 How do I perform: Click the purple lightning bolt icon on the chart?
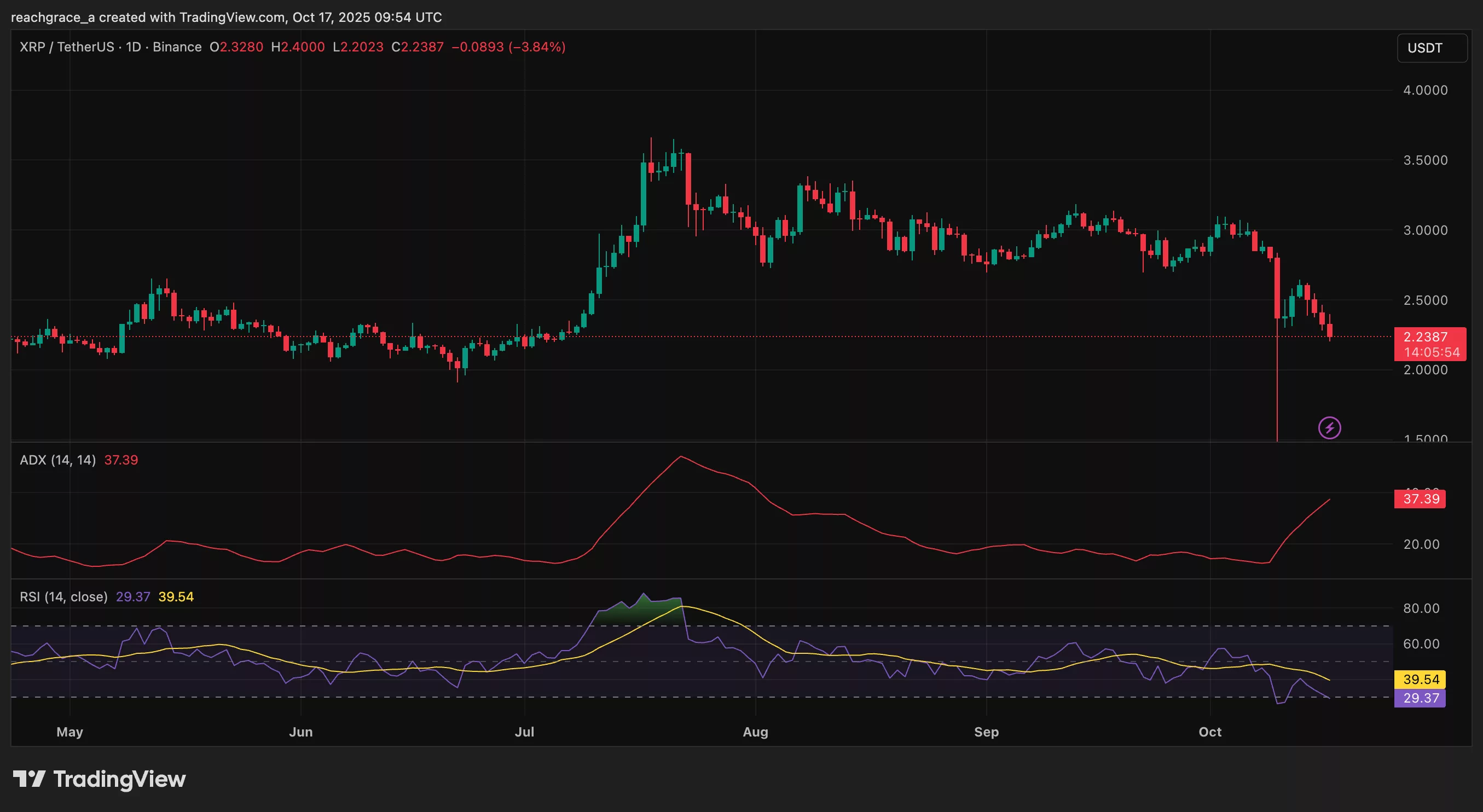click(1330, 427)
